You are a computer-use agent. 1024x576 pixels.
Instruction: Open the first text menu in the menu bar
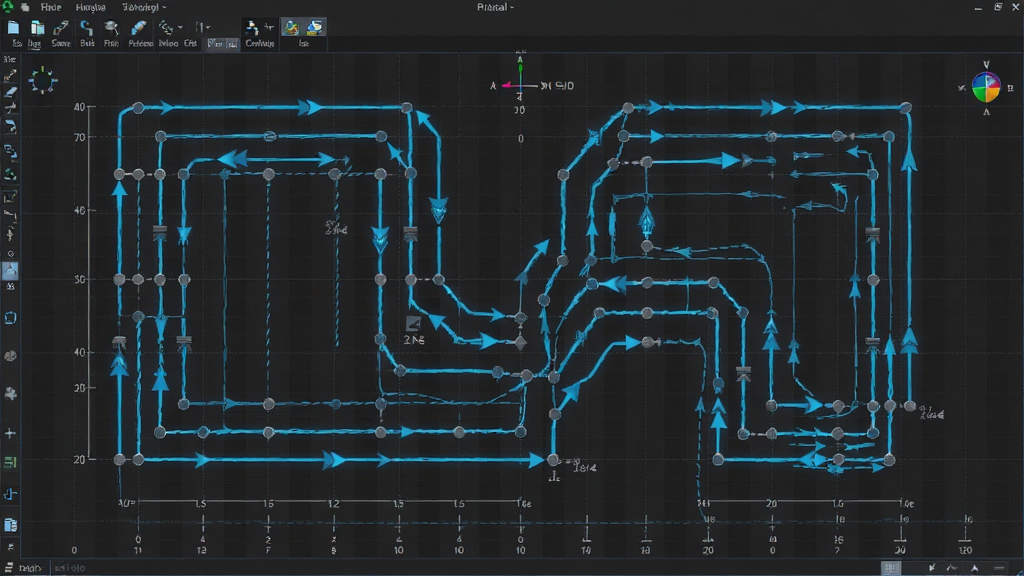click(x=51, y=7)
